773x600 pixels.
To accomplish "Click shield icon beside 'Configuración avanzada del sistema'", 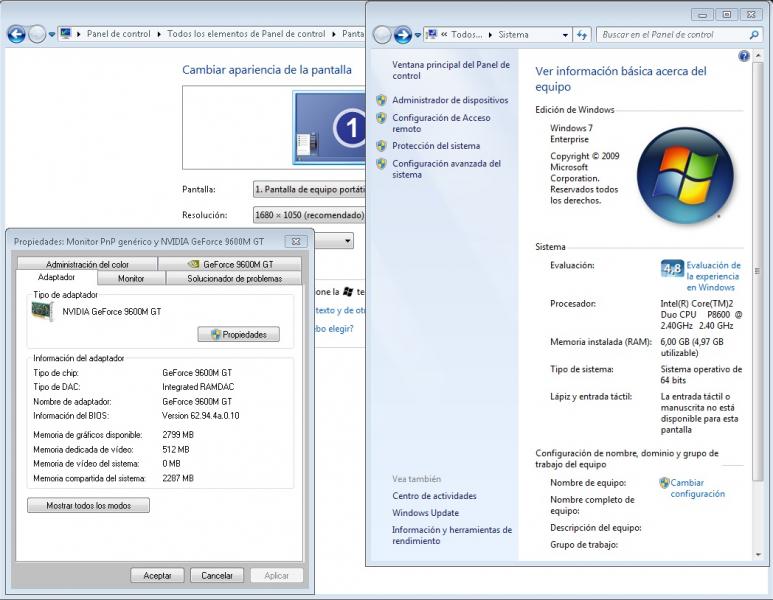I will [x=381, y=164].
